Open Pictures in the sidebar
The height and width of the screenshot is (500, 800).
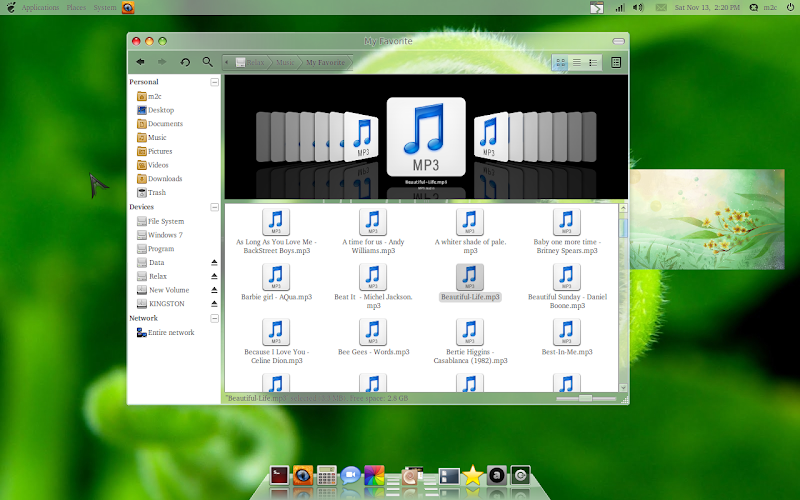pos(155,151)
